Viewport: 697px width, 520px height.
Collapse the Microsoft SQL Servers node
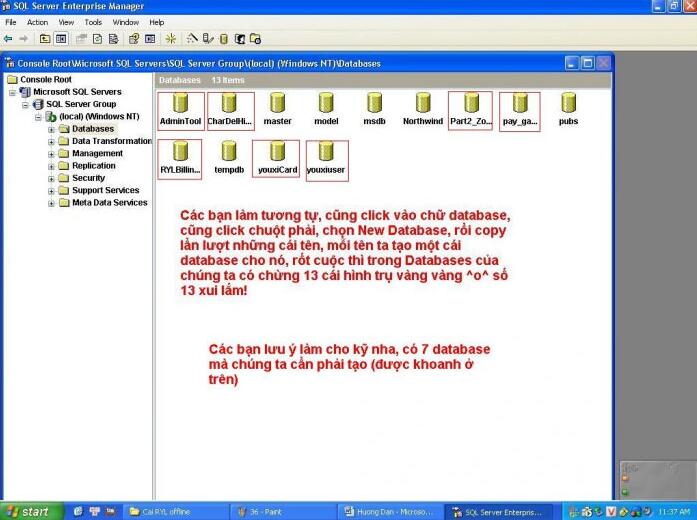pos(13,92)
